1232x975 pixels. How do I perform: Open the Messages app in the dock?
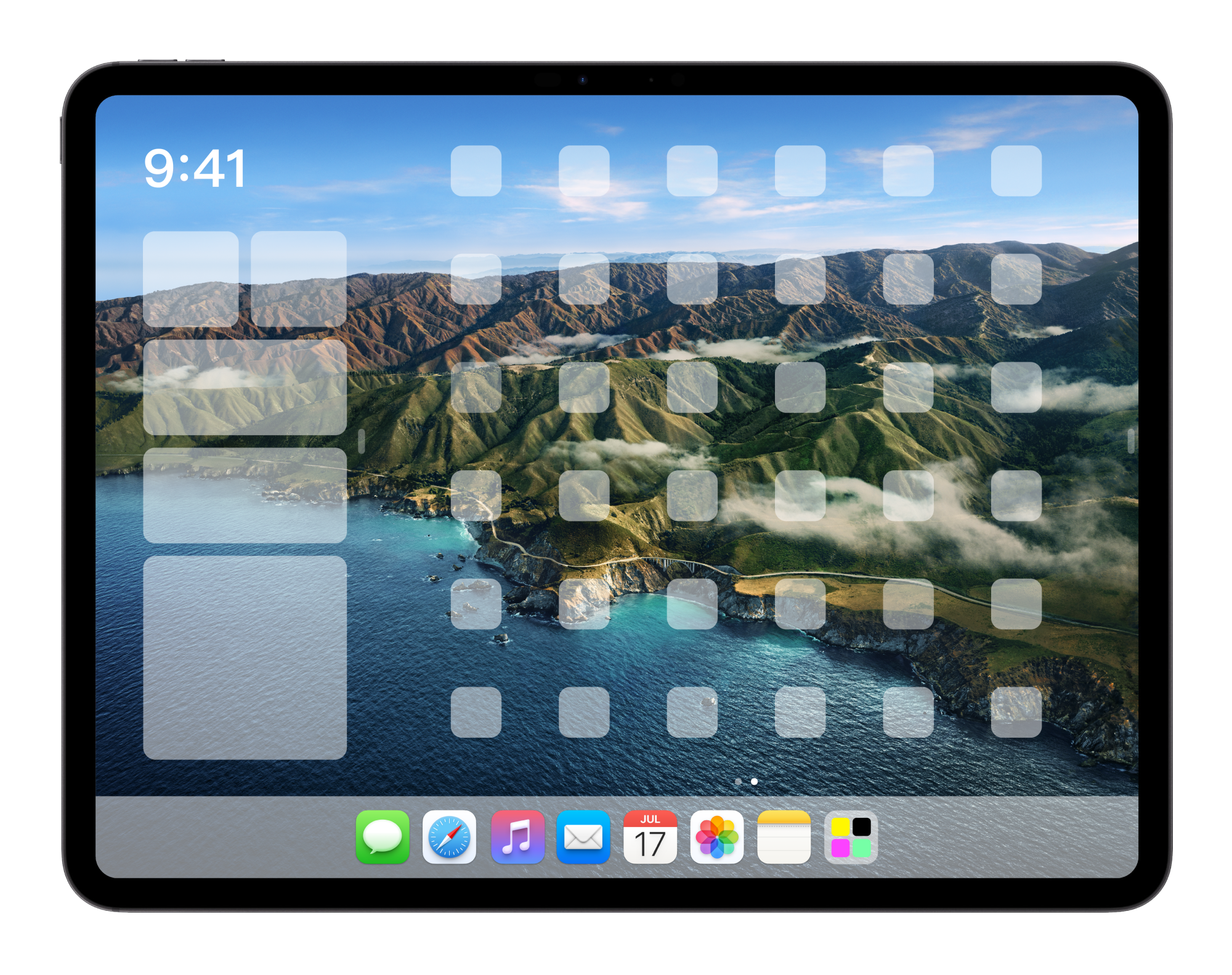pyautogui.click(x=383, y=837)
